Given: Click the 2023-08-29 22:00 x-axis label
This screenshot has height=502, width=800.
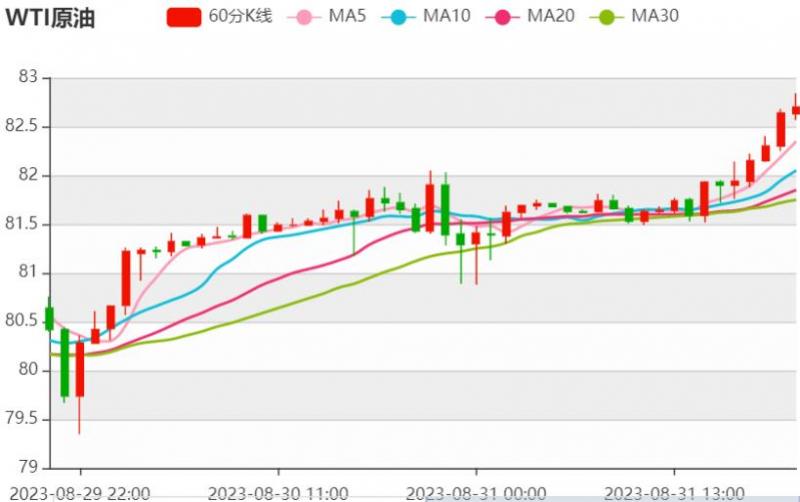Looking at the screenshot, I should (80, 493).
